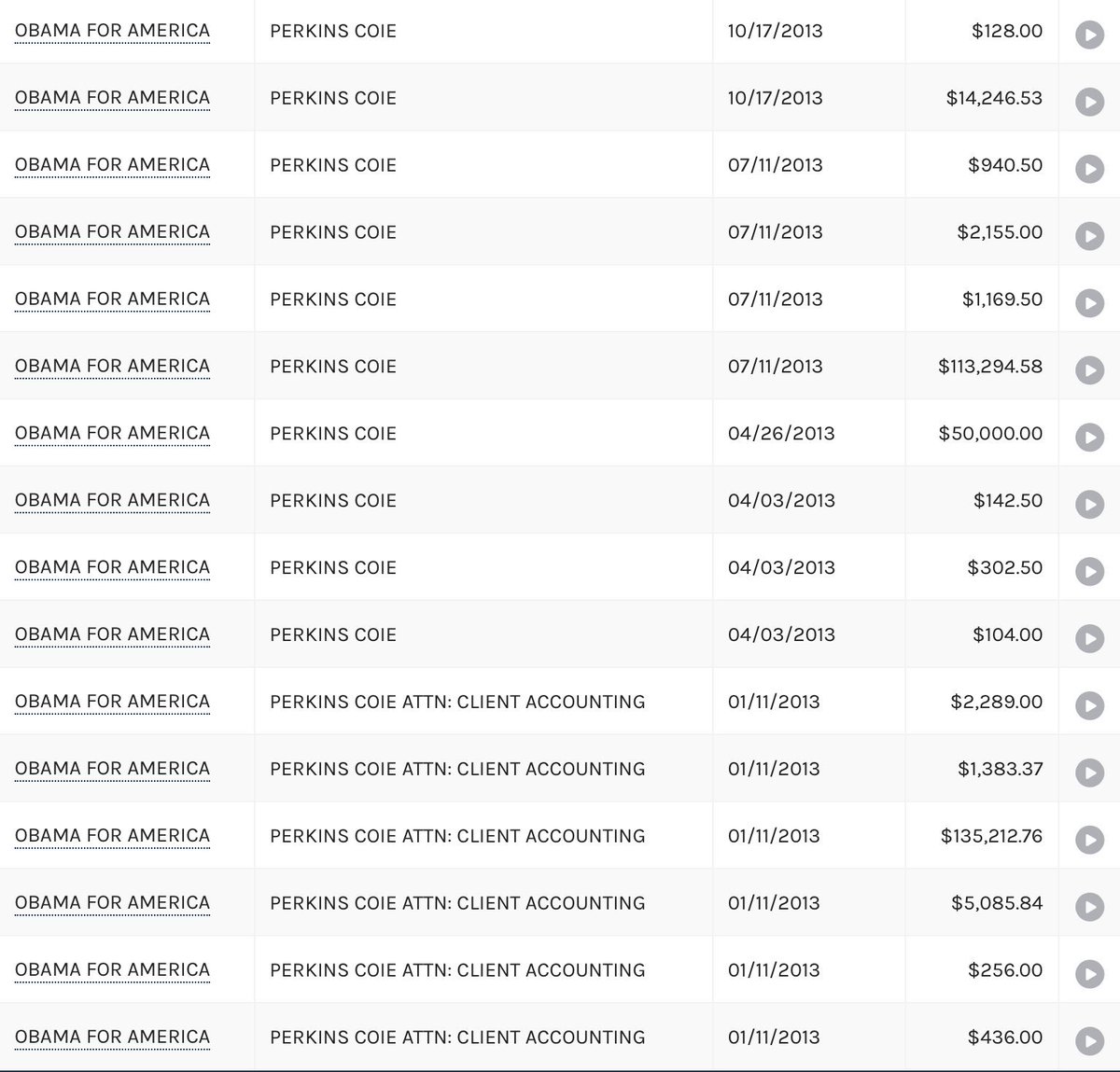Click Perkins Coie recipient in $128.00 row

point(333,31)
